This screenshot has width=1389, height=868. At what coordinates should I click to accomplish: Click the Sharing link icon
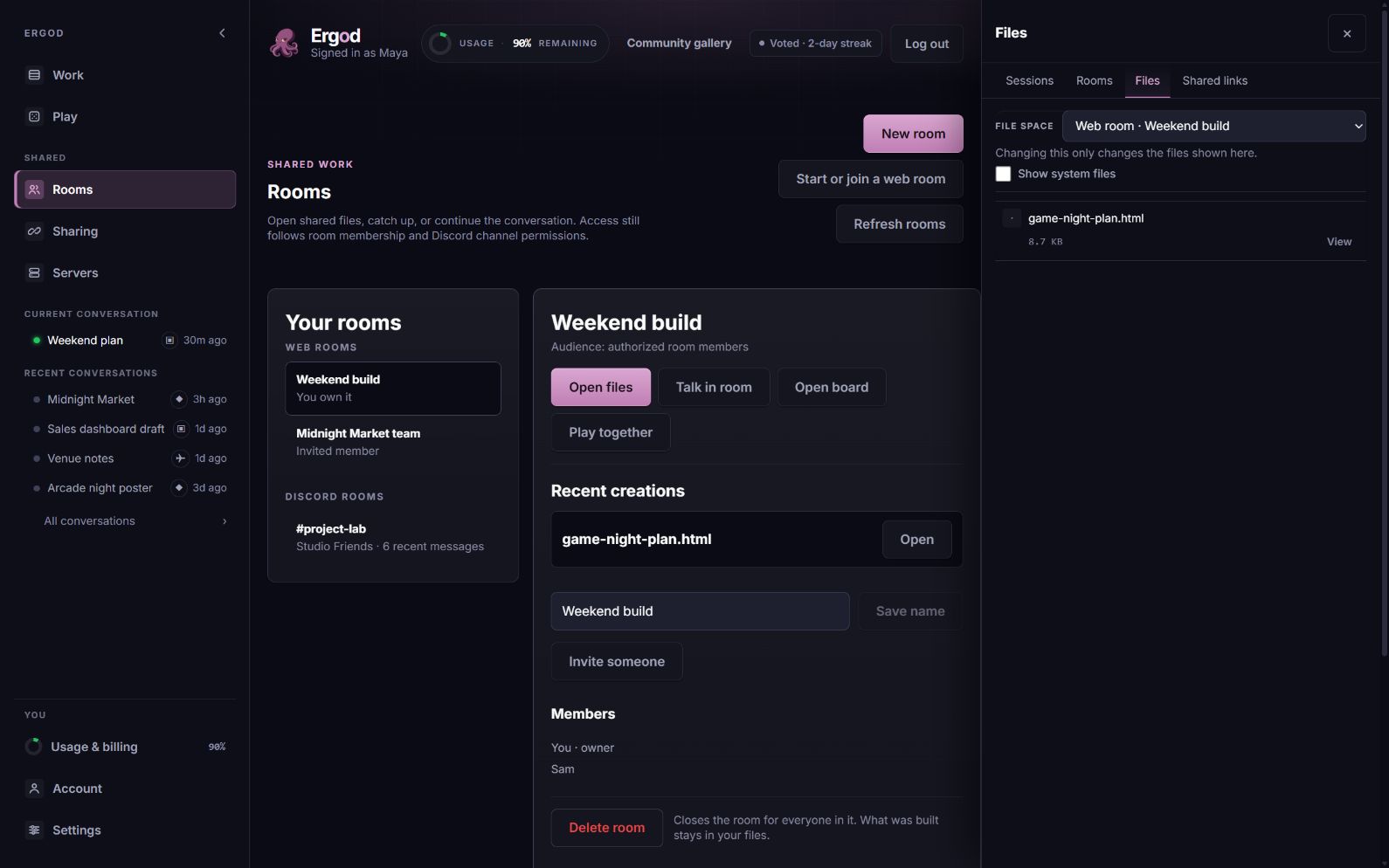click(34, 231)
